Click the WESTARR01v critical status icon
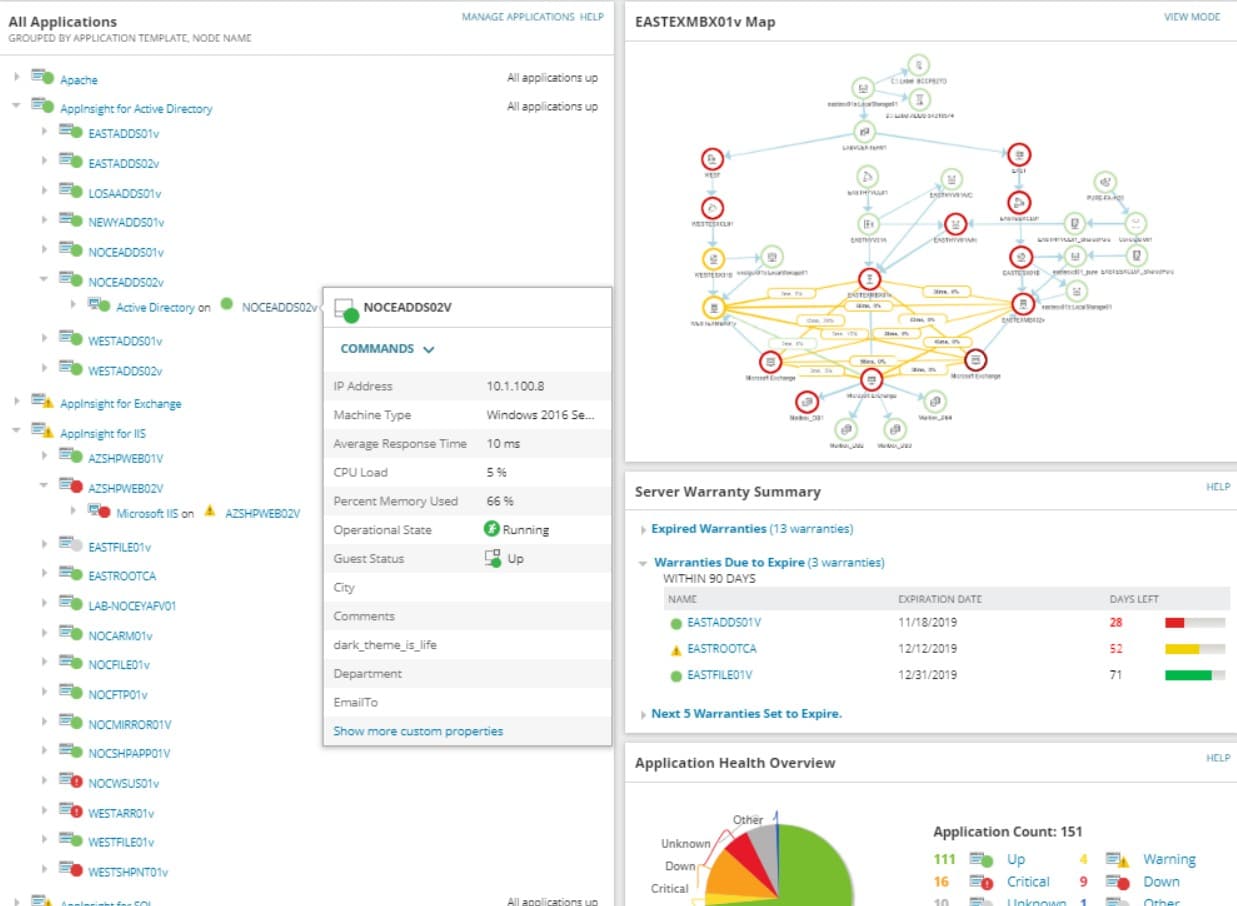 pos(70,811)
